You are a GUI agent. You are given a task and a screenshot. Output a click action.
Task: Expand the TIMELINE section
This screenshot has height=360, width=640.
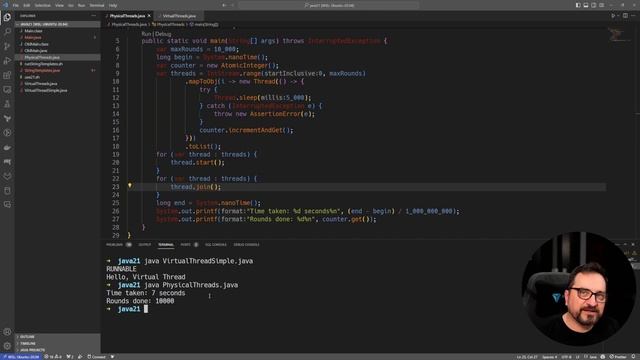pos(58,343)
